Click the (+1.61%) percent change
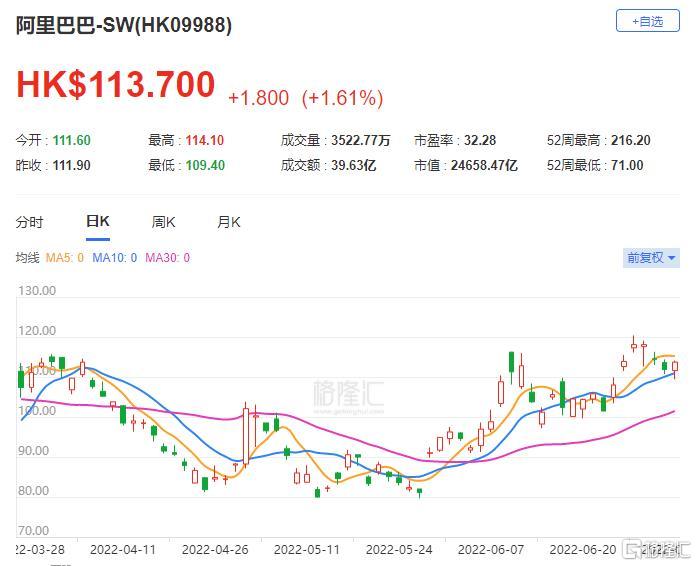 point(342,98)
